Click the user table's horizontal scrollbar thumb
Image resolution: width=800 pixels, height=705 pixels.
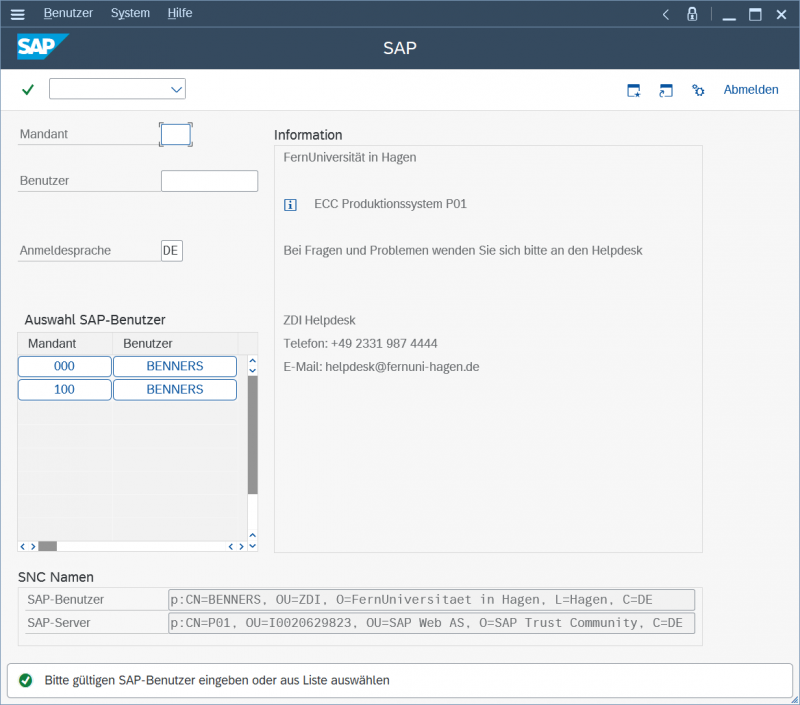(x=47, y=546)
